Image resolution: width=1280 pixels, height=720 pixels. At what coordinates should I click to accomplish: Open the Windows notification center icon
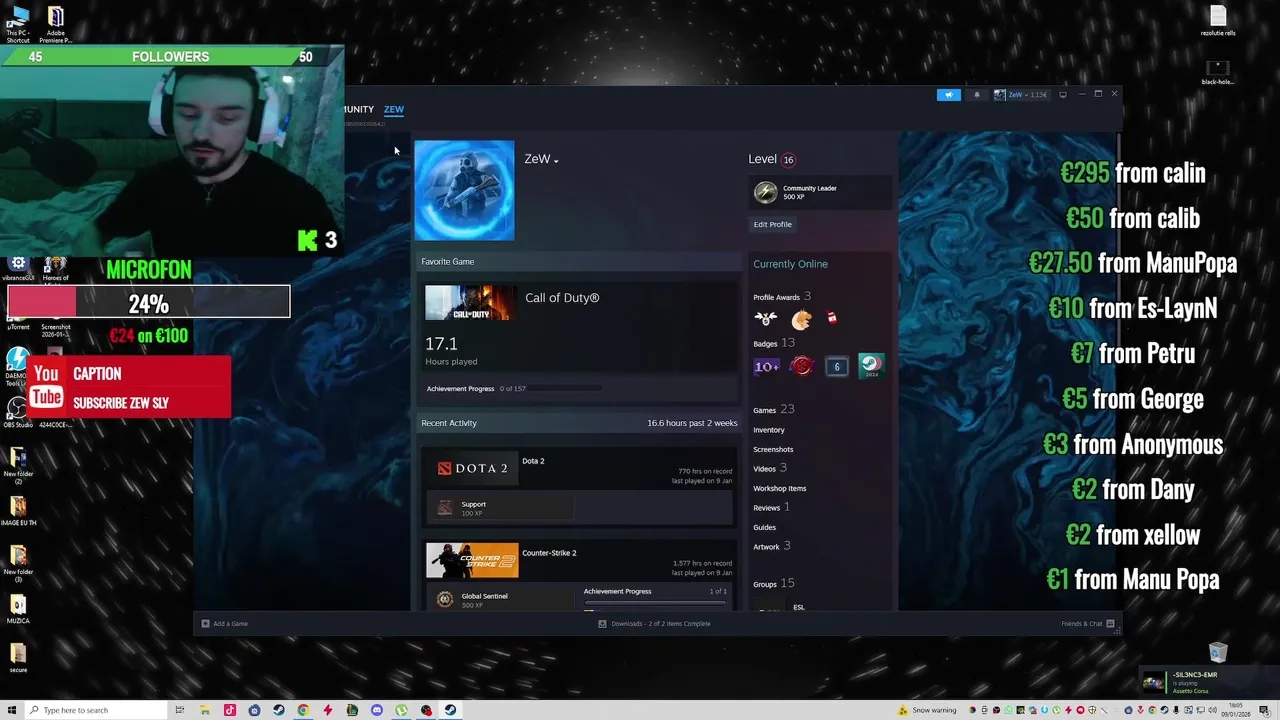(1264, 710)
